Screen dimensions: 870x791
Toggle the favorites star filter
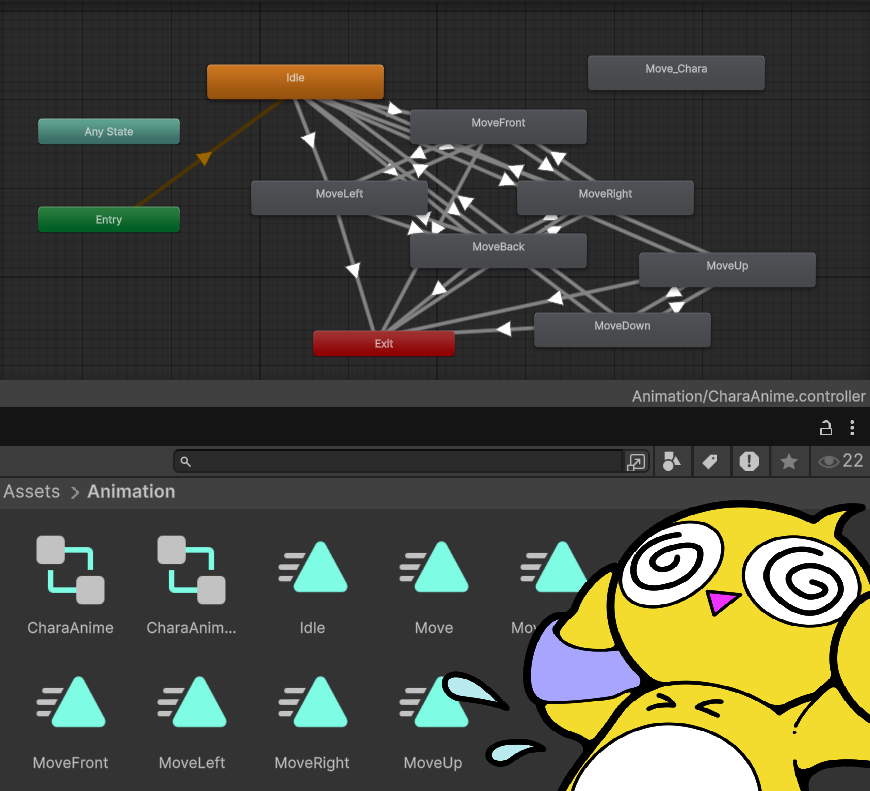click(x=788, y=461)
